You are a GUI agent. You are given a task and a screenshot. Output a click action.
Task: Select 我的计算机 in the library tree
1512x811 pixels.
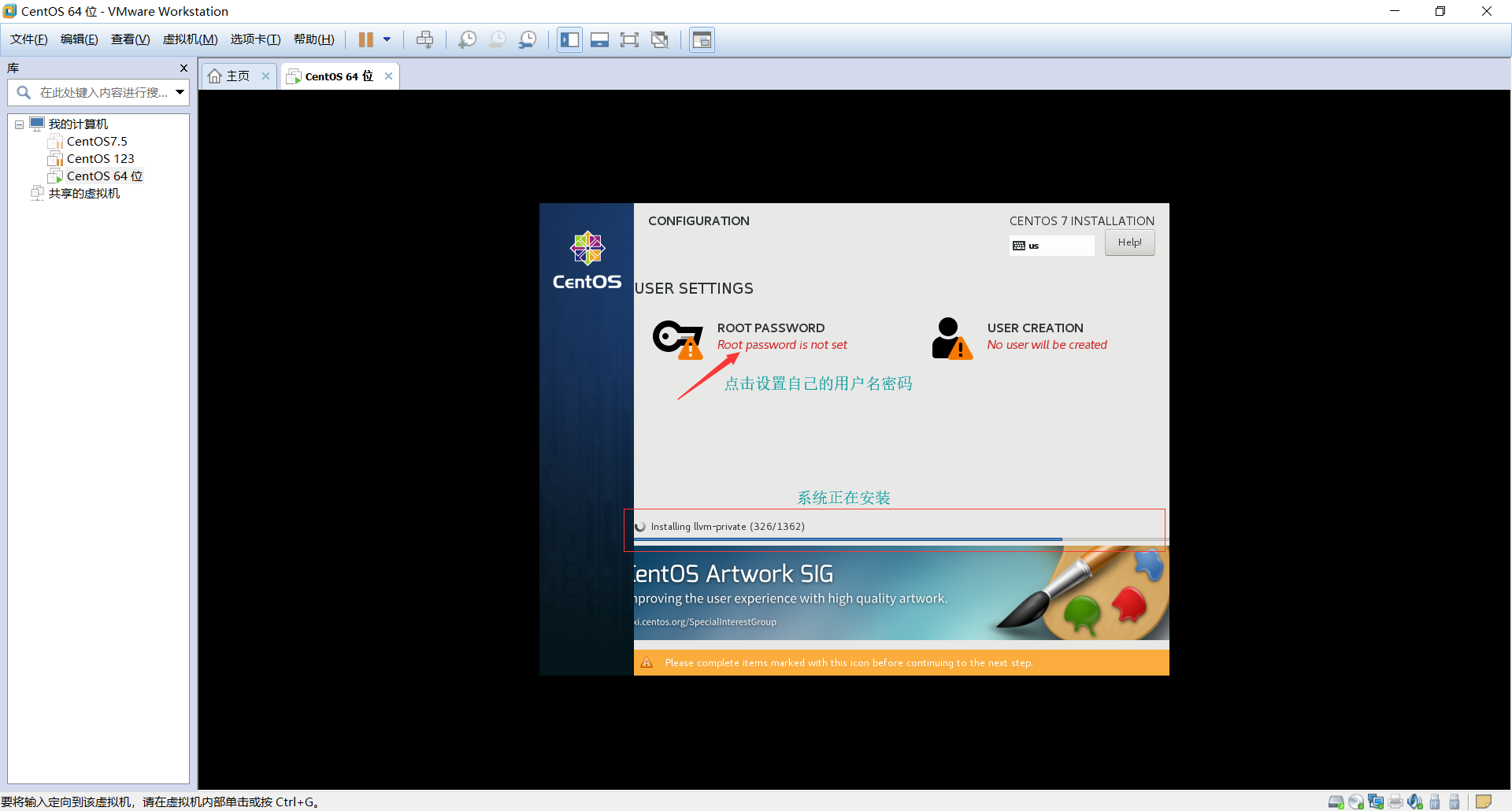78,124
